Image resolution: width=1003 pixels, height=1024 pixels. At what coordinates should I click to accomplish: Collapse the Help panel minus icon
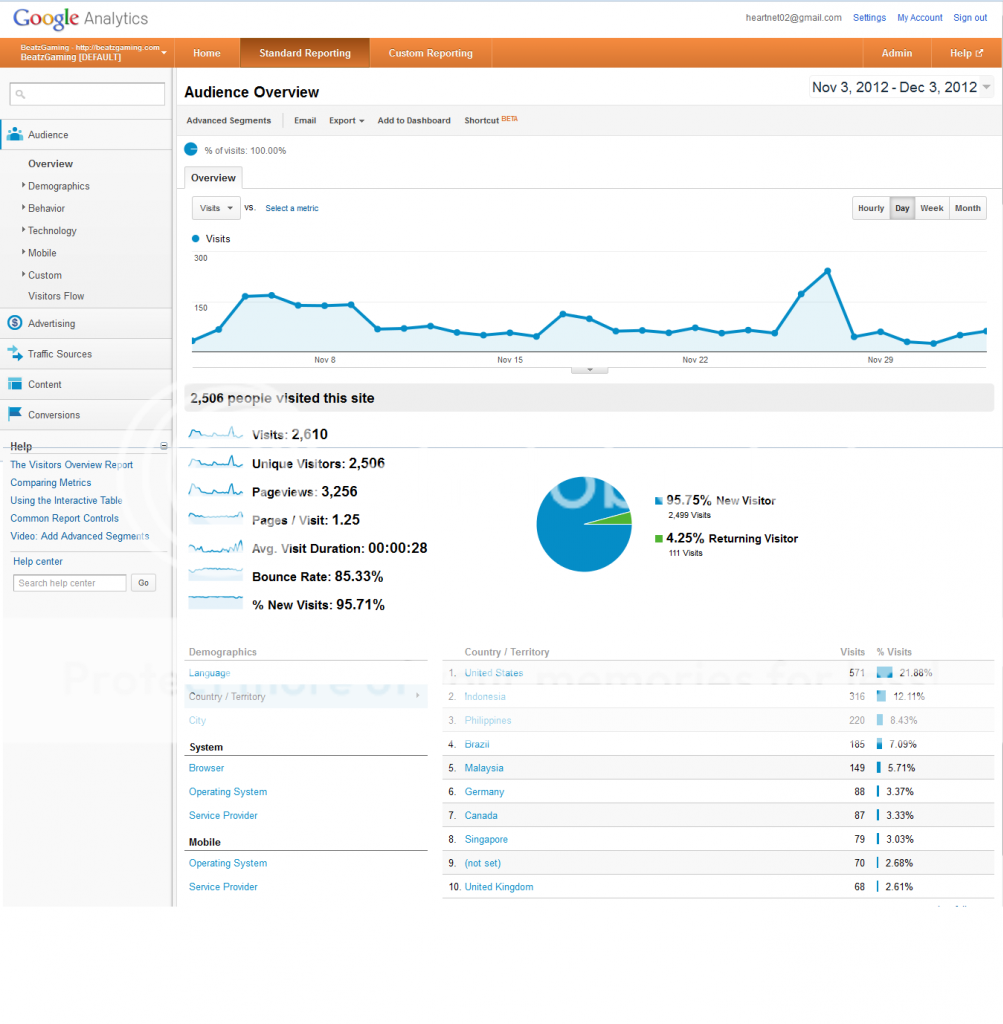coord(164,446)
